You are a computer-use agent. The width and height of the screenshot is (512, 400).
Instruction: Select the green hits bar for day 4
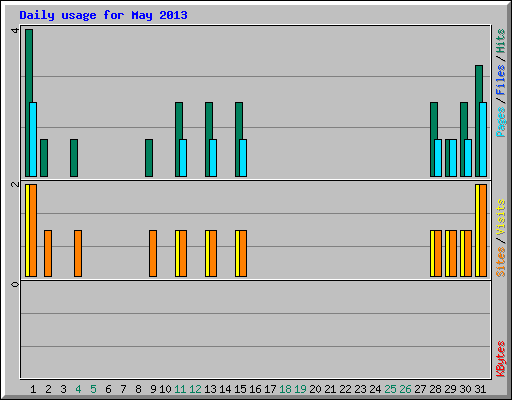coord(74,158)
